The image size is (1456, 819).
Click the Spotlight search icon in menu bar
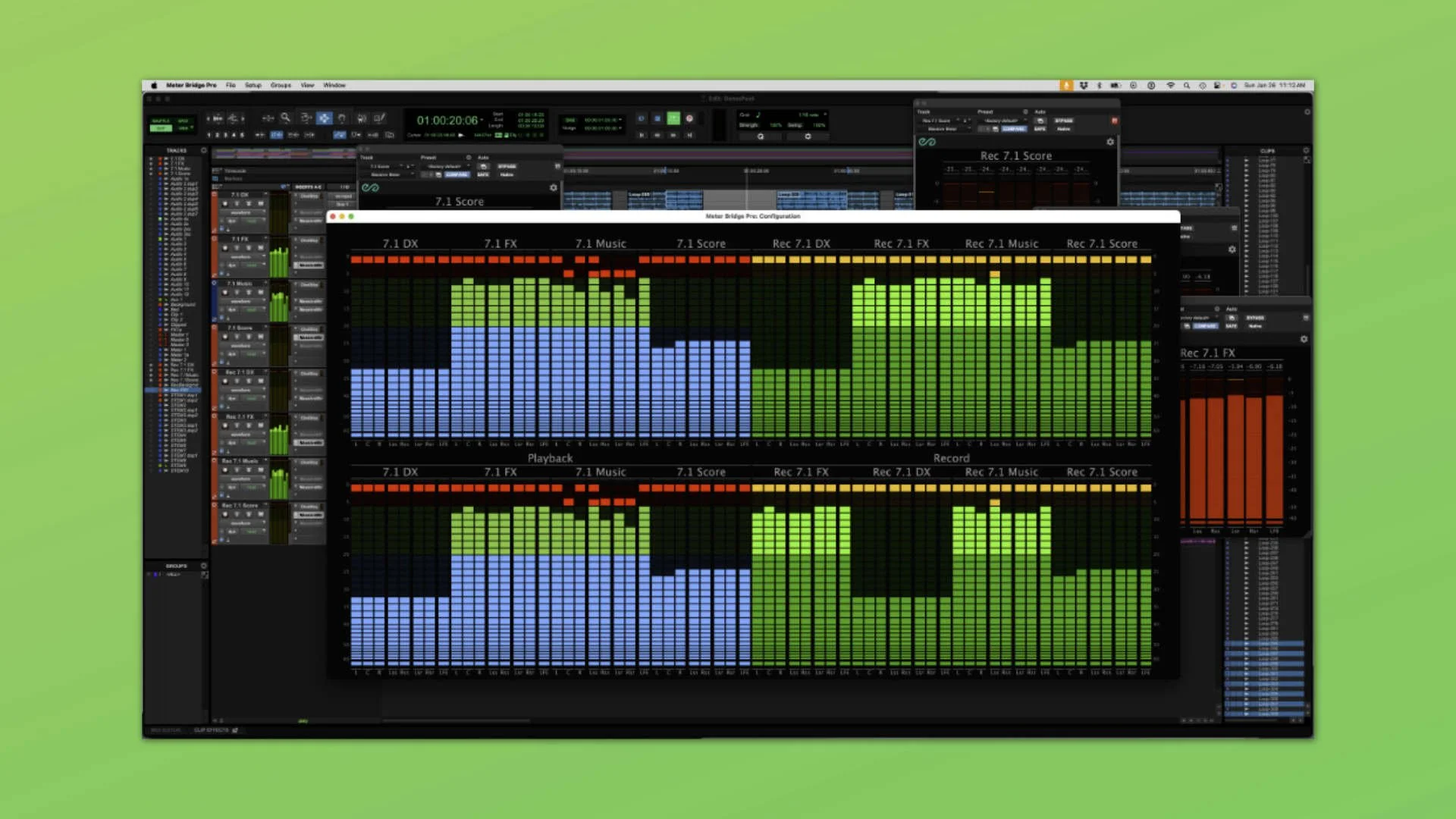1187,86
